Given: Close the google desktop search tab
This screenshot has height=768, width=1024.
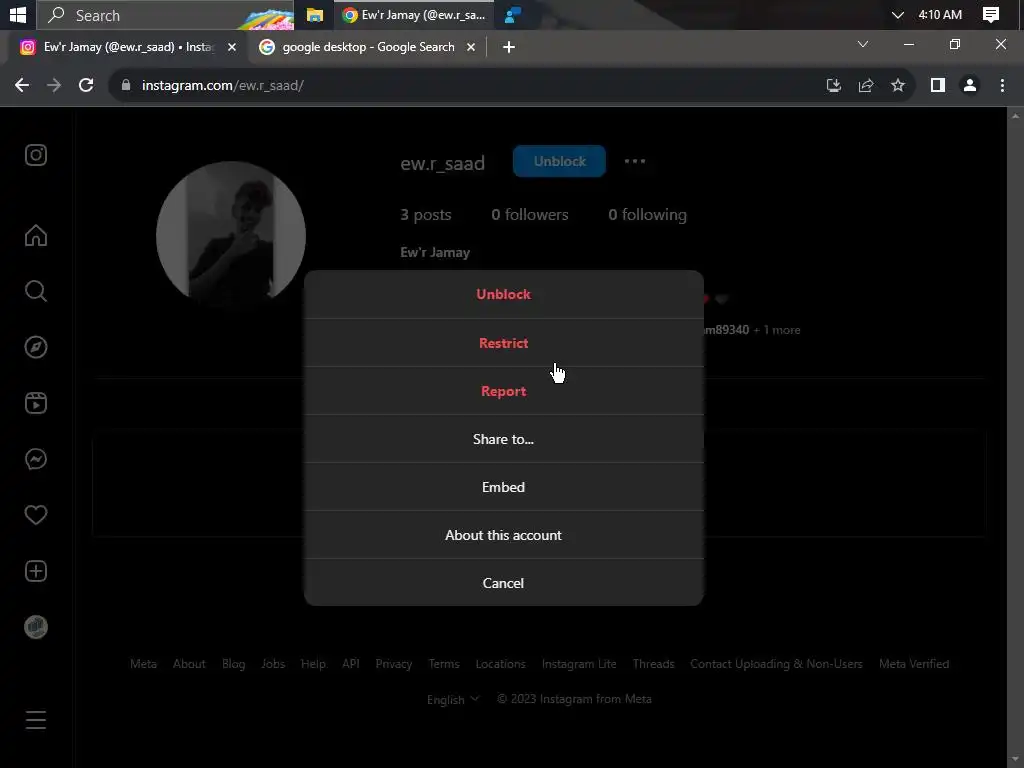Looking at the screenshot, I should [x=471, y=47].
